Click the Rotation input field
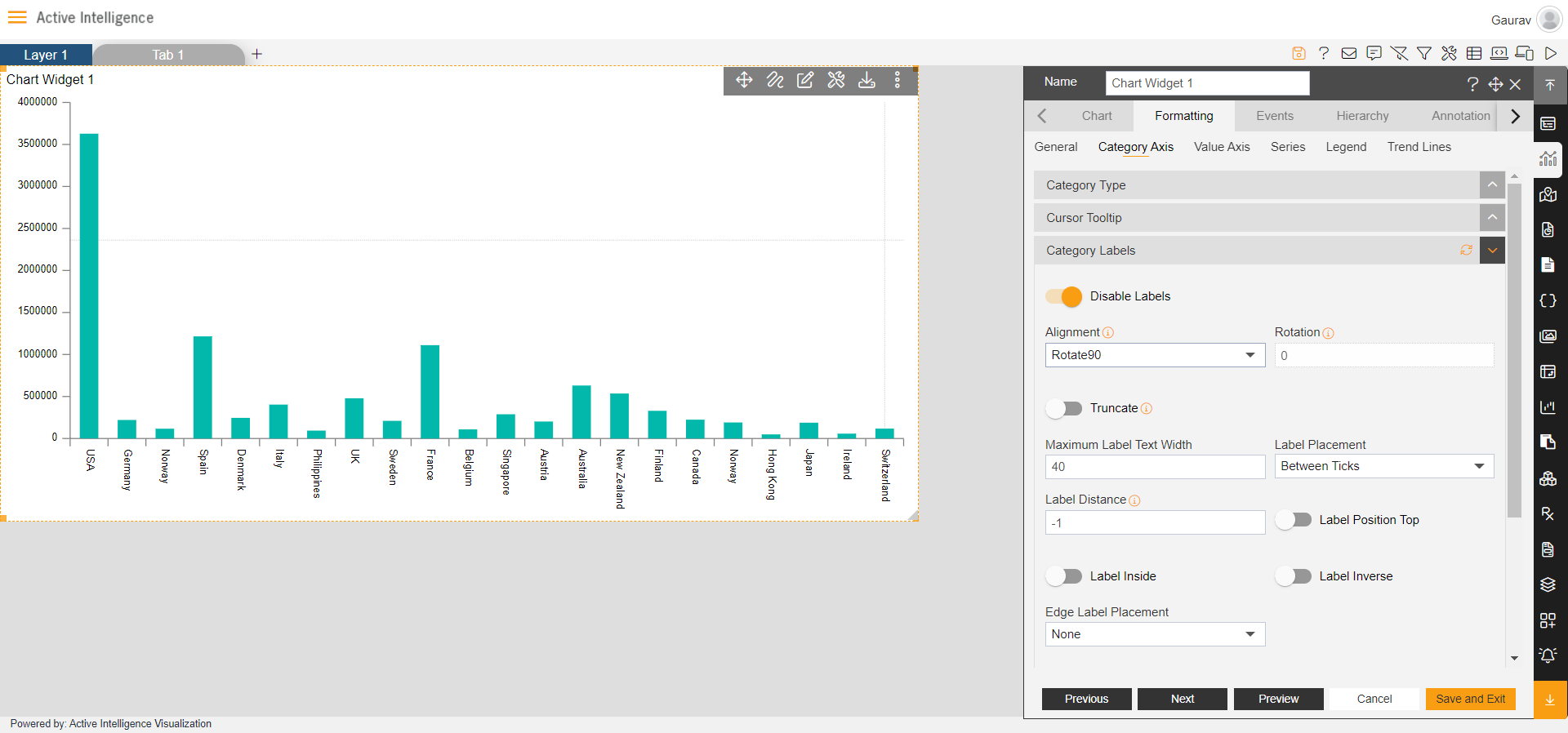This screenshot has height=733, width=1568. coord(1384,355)
